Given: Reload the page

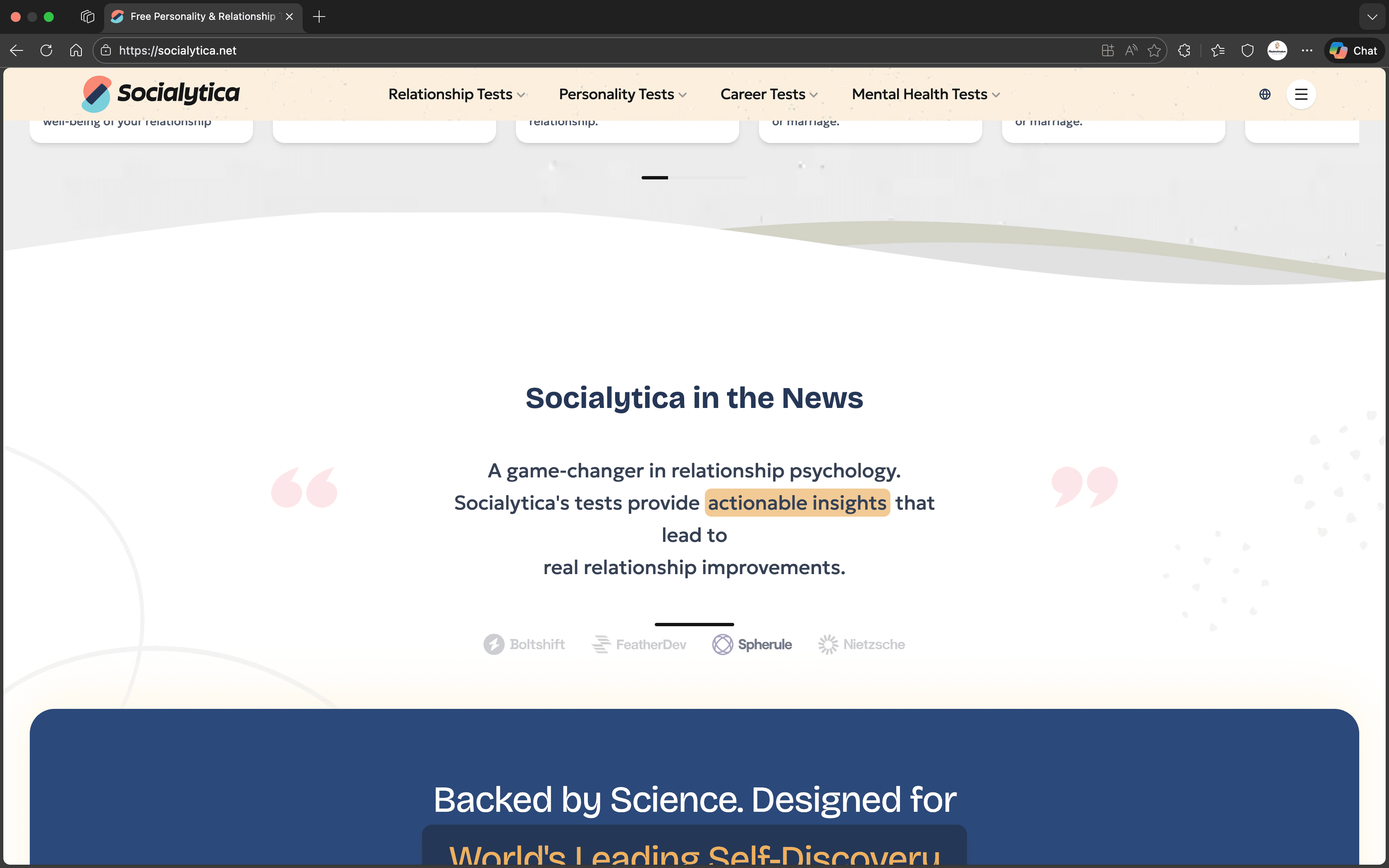Looking at the screenshot, I should click(x=46, y=50).
